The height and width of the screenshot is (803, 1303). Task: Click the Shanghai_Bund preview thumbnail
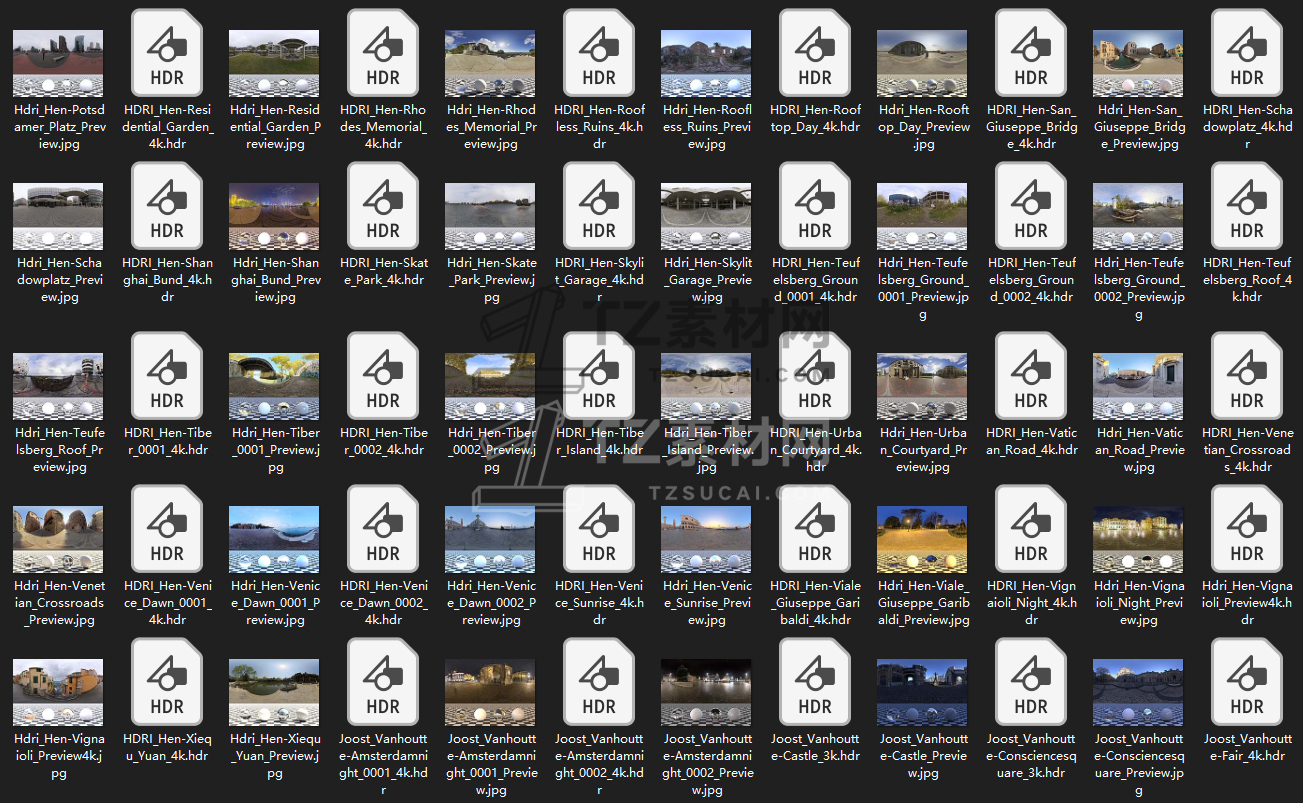(274, 216)
